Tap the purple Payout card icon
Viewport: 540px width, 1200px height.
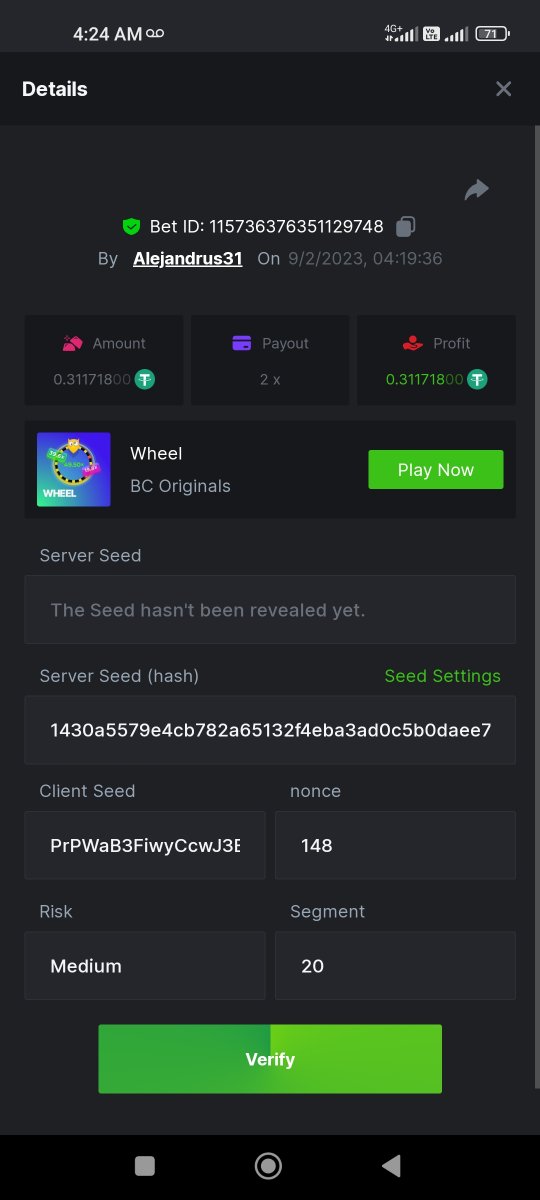[x=242, y=343]
